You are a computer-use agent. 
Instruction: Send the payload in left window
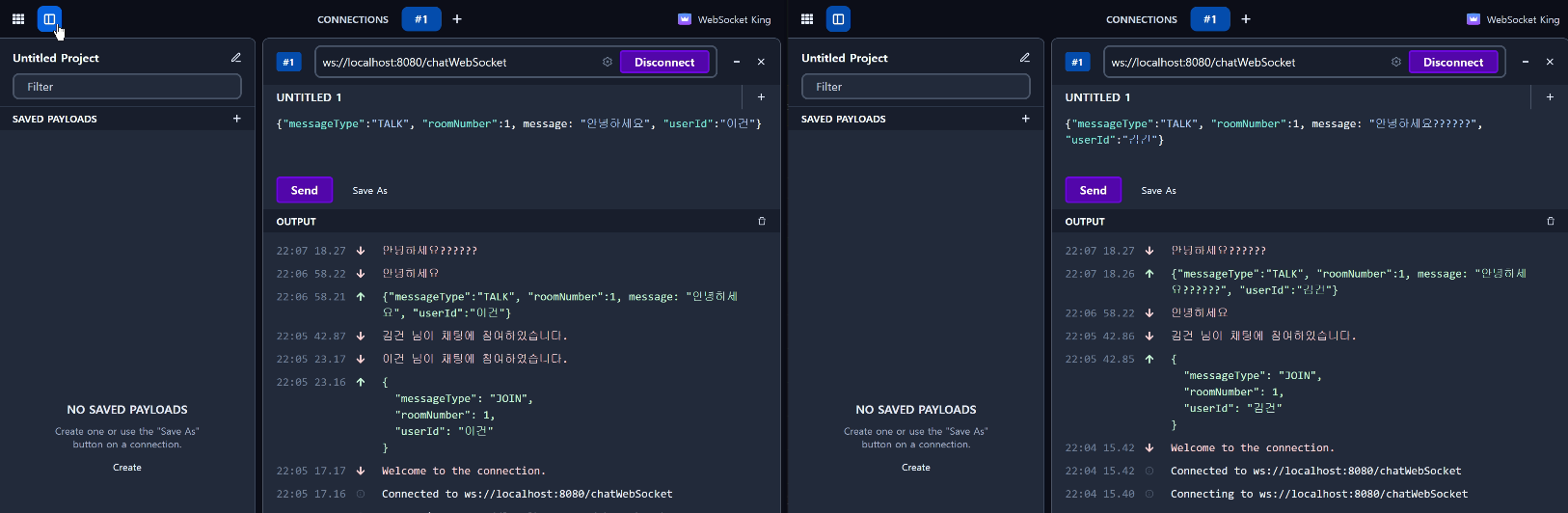click(305, 190)
